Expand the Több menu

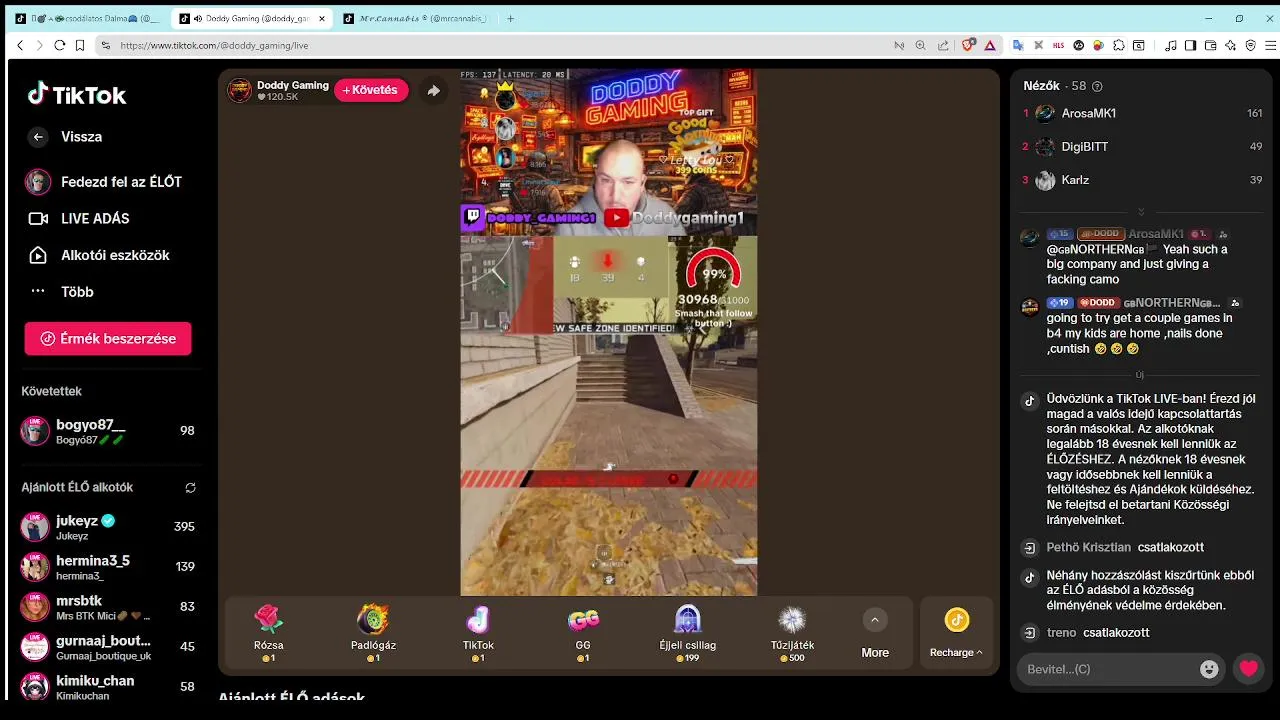tap(61, 292)
